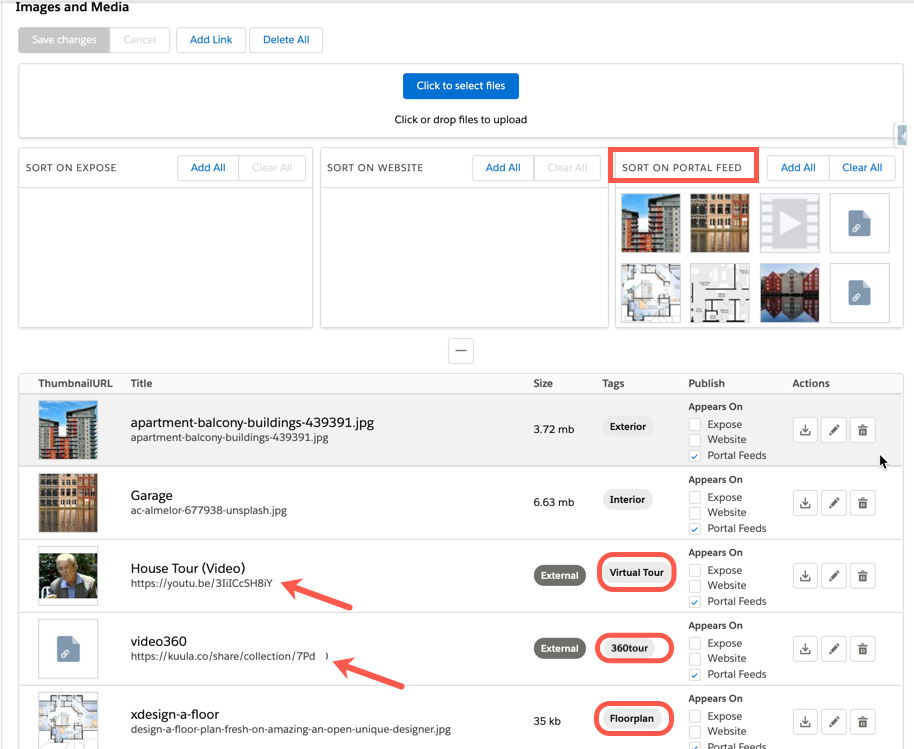Click the 360tour tag on video360
This screenshot has height=749, width=914.
[630, 648]
